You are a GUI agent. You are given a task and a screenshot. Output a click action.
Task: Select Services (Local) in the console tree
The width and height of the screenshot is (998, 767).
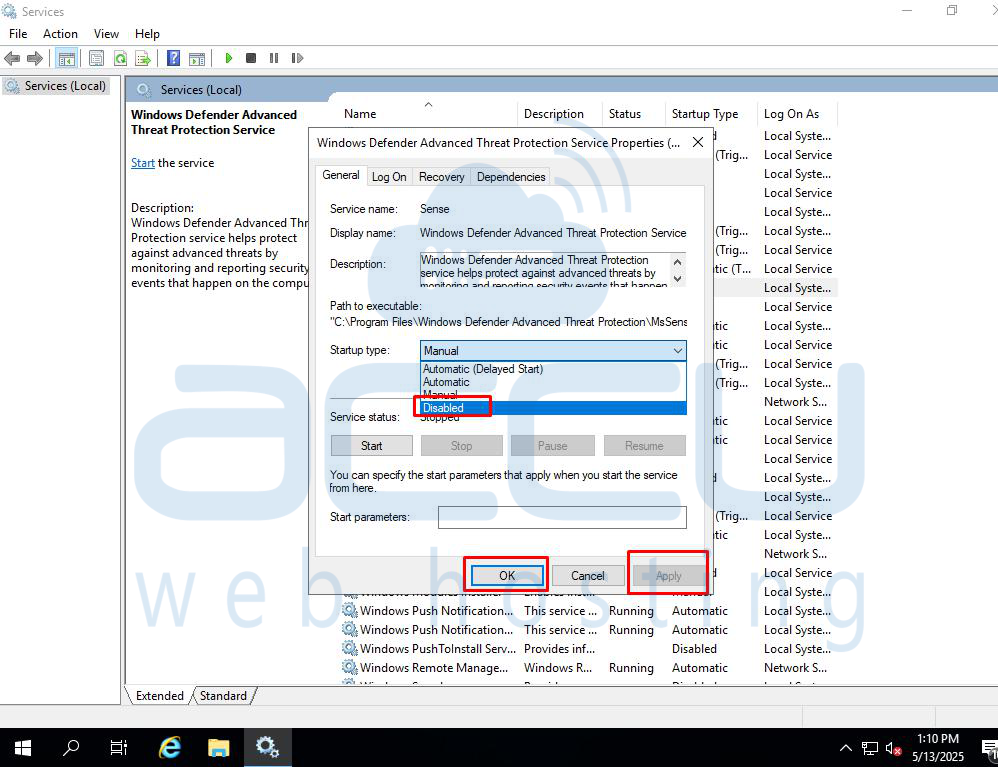(x=57, y=86)
